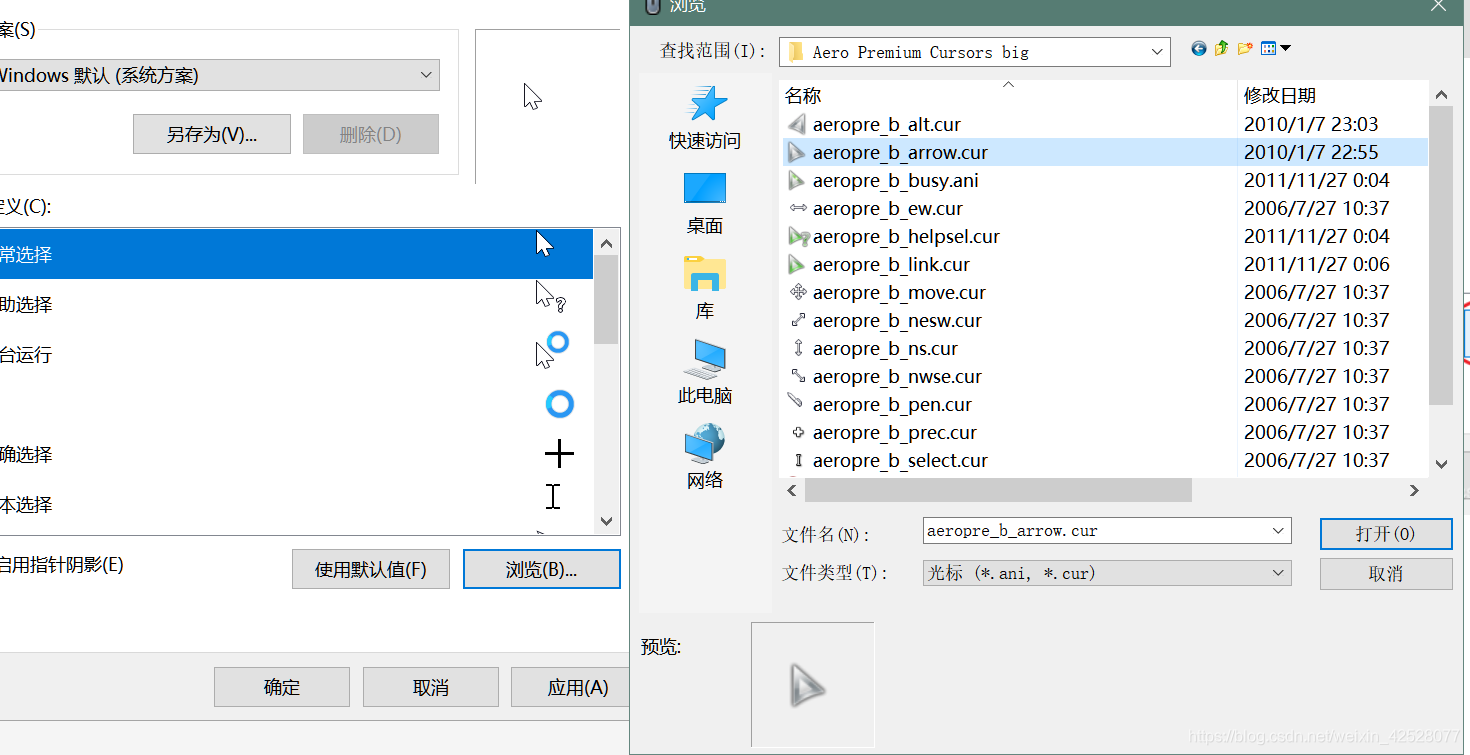Expand the file type (文件类型) dropdown
Screen dimensions: 1470x755
[1278, 573]
